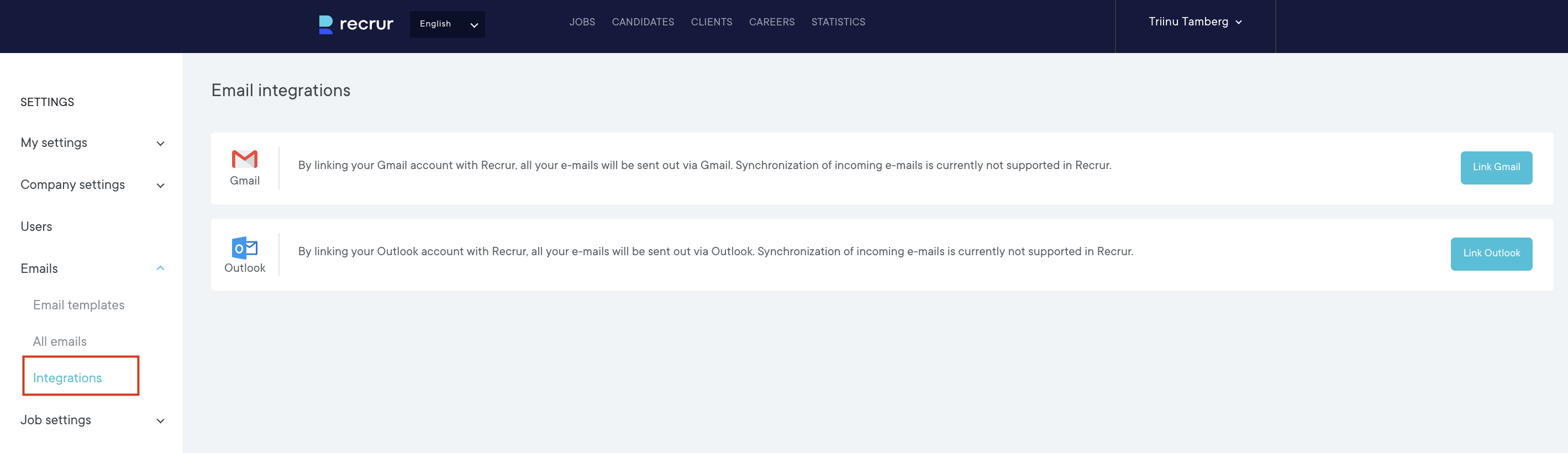Screen dimensions: 1568x453
Task: Click the Recrur logo icon
Action: (325, 24)
